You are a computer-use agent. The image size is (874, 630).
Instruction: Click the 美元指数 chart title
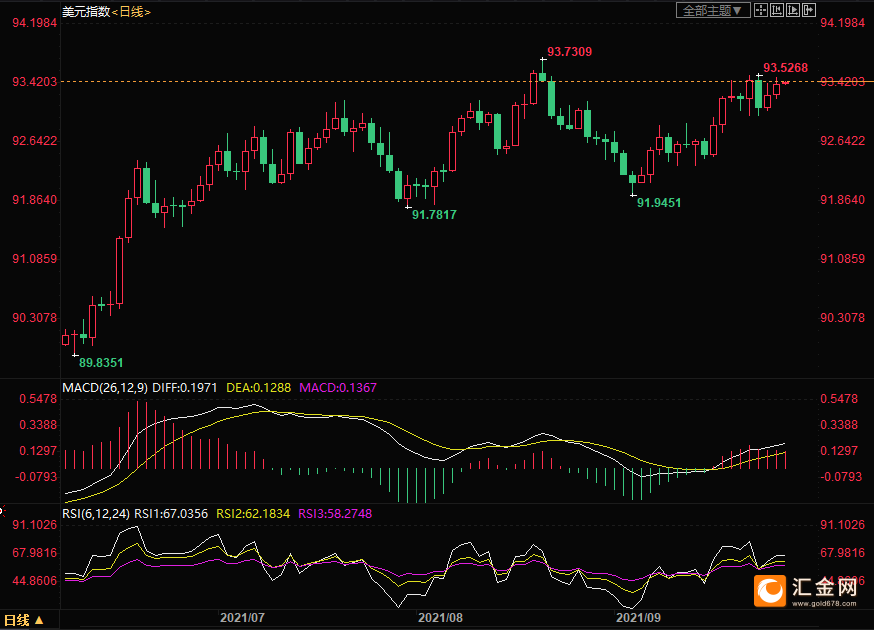[86, 12]
